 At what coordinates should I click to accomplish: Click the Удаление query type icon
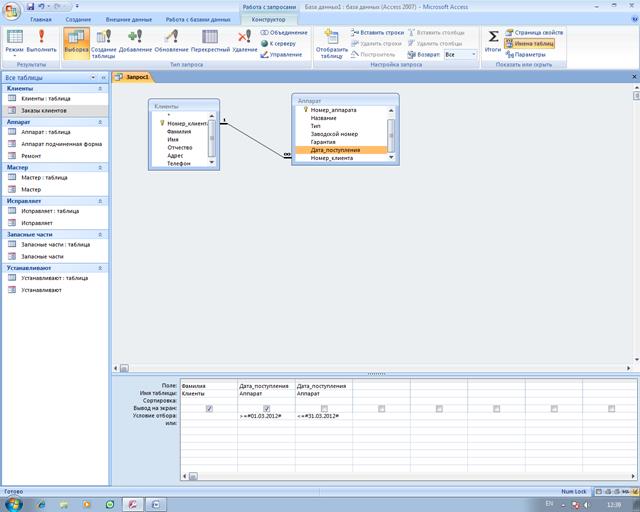(x=245, y=40)
